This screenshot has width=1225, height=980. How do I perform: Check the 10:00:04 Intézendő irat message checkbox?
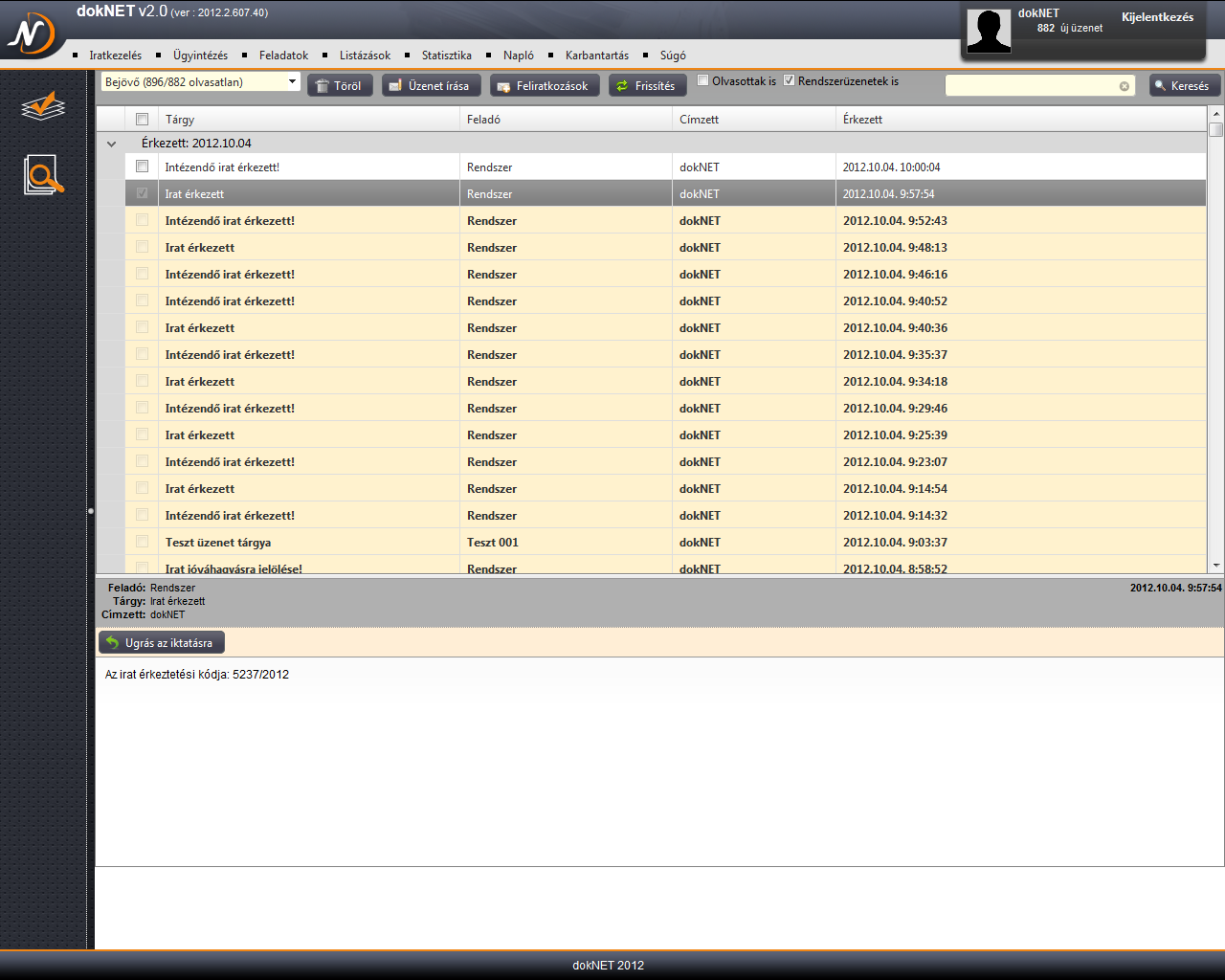[x=143, y=167]
